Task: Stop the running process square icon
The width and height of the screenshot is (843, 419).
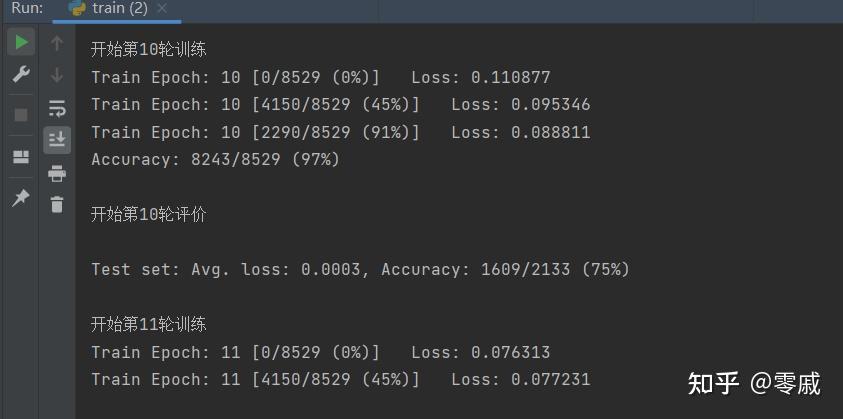Action: click(21, 115)
